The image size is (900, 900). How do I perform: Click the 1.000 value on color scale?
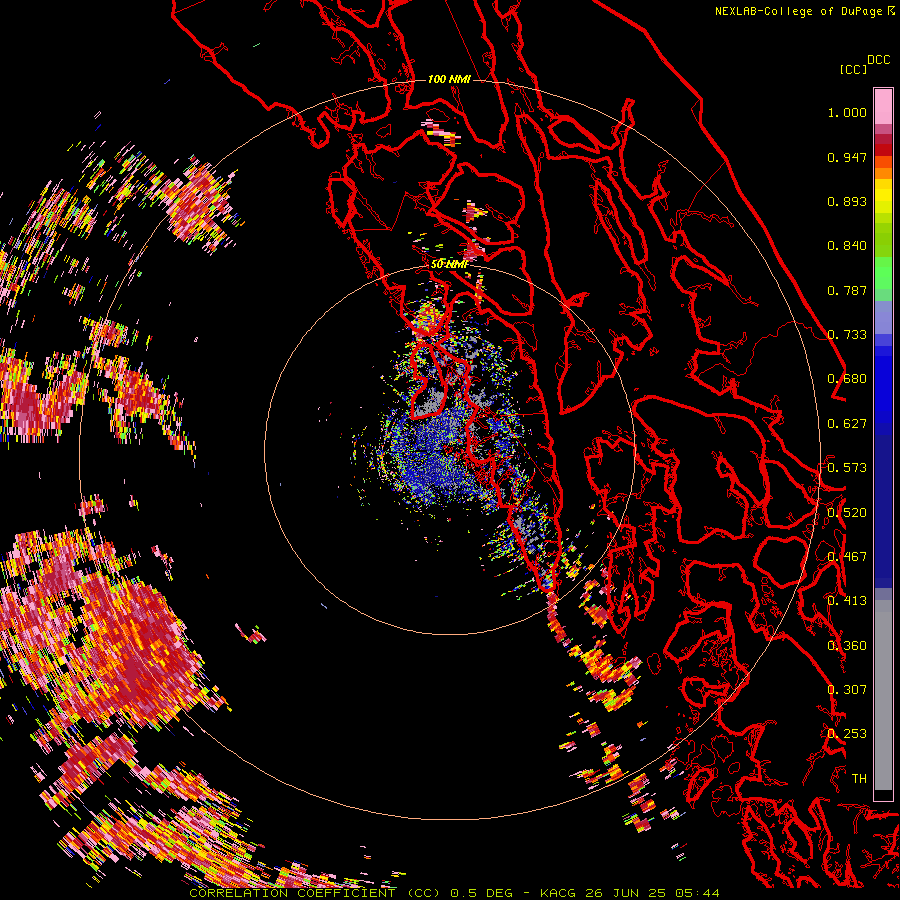847,112
